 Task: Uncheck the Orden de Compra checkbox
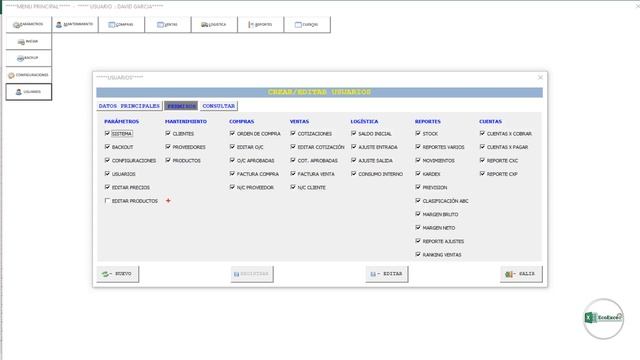pyautogui.click(x=232, y=133)
